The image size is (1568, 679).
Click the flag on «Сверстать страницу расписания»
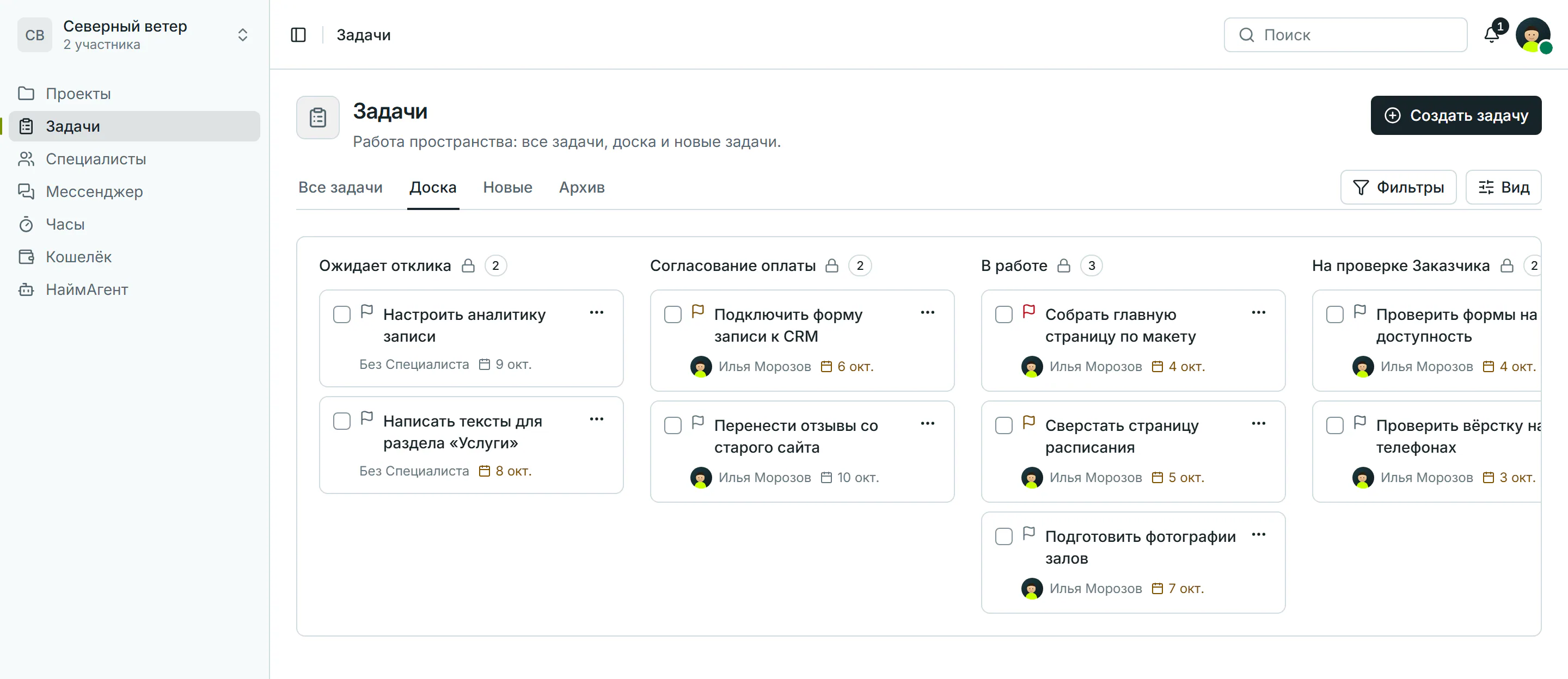pyautogui.click(x=1028, y=422)
